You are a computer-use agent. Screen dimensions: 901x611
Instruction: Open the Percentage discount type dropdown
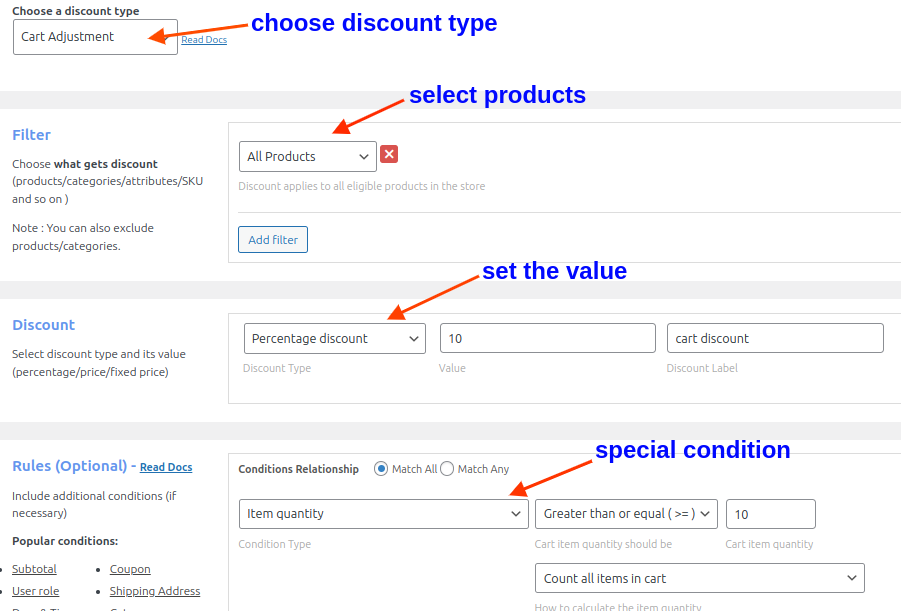[334, 338]
